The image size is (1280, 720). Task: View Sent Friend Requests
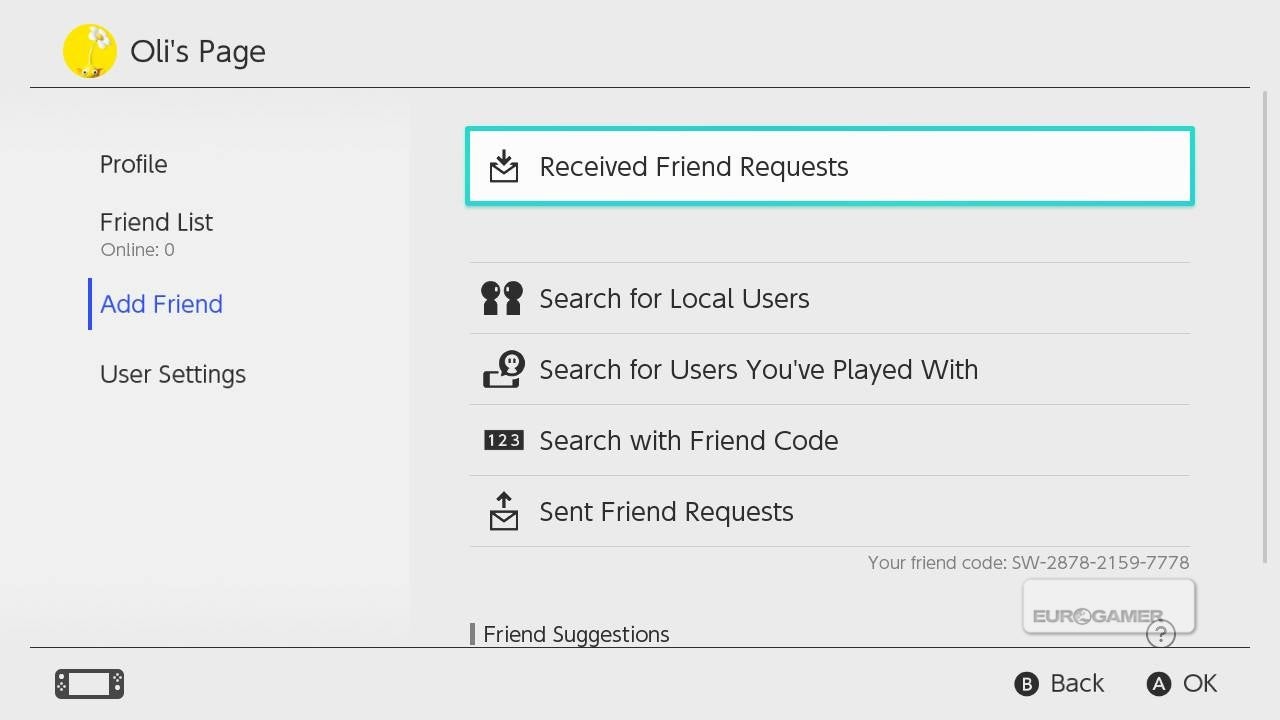point(666,511)
